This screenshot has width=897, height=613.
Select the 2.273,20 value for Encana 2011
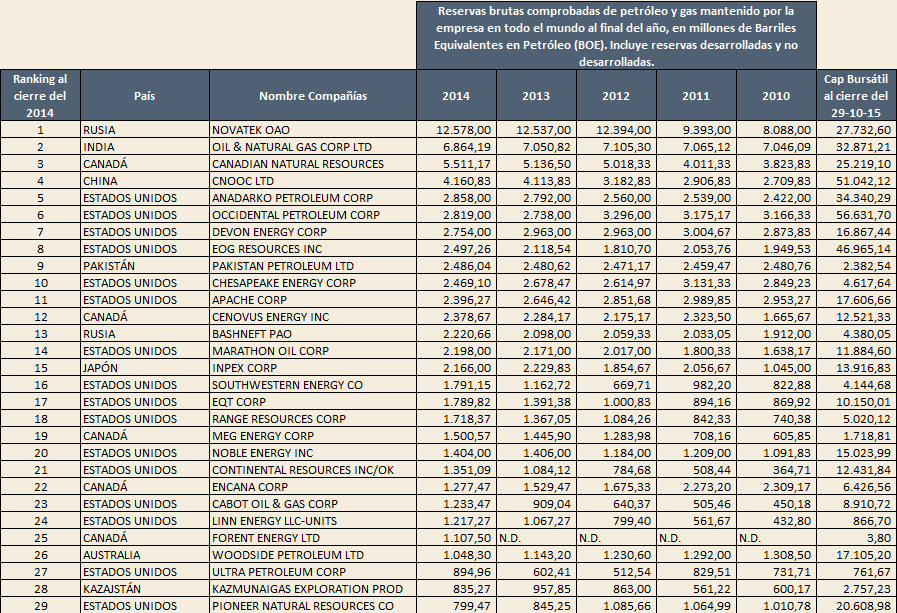click(x=696, y=487)
